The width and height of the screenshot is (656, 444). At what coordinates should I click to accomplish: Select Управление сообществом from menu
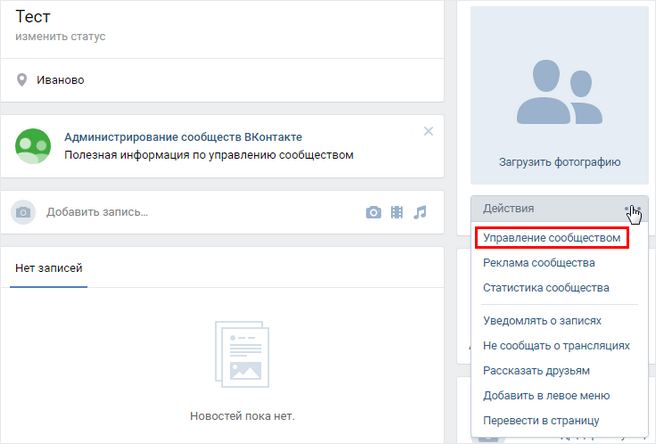[551, 238]
